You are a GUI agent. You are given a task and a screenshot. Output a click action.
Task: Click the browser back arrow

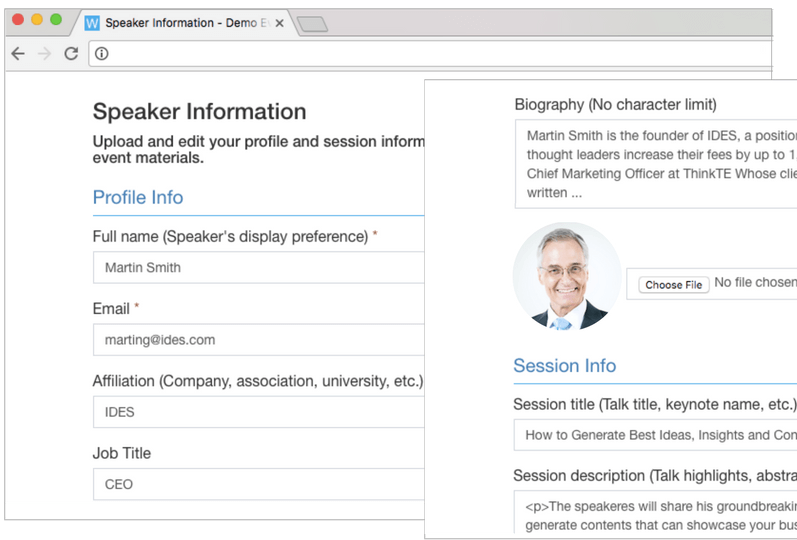[18, 54]
